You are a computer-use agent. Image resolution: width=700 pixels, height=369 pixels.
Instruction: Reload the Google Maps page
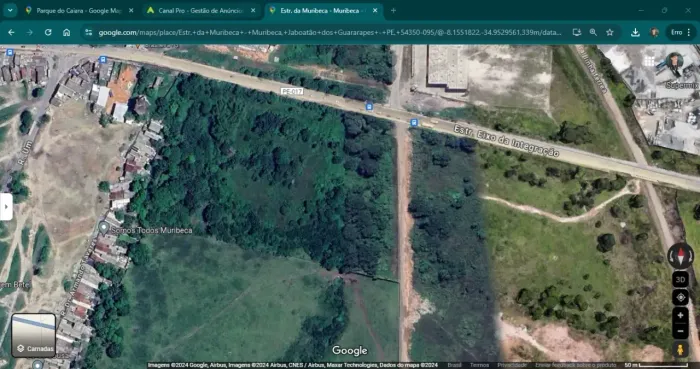click(x=48, y=32)
